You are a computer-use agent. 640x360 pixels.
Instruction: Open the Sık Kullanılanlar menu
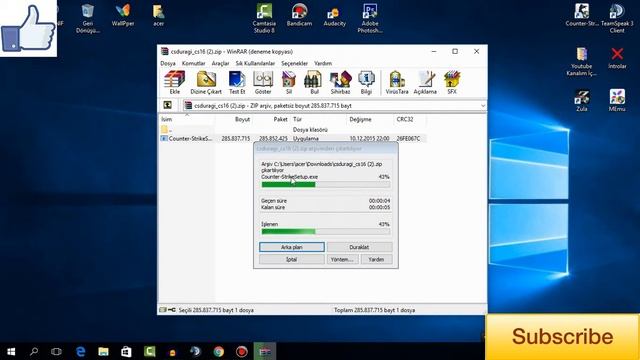255,63
